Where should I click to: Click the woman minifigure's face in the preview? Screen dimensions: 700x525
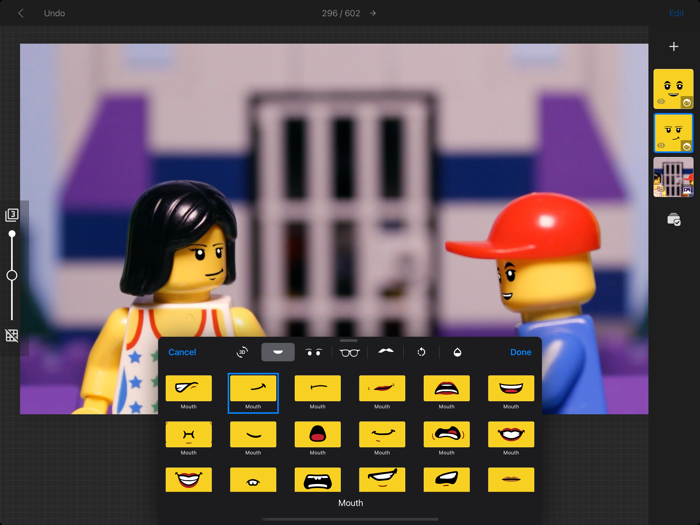[202, 261]
